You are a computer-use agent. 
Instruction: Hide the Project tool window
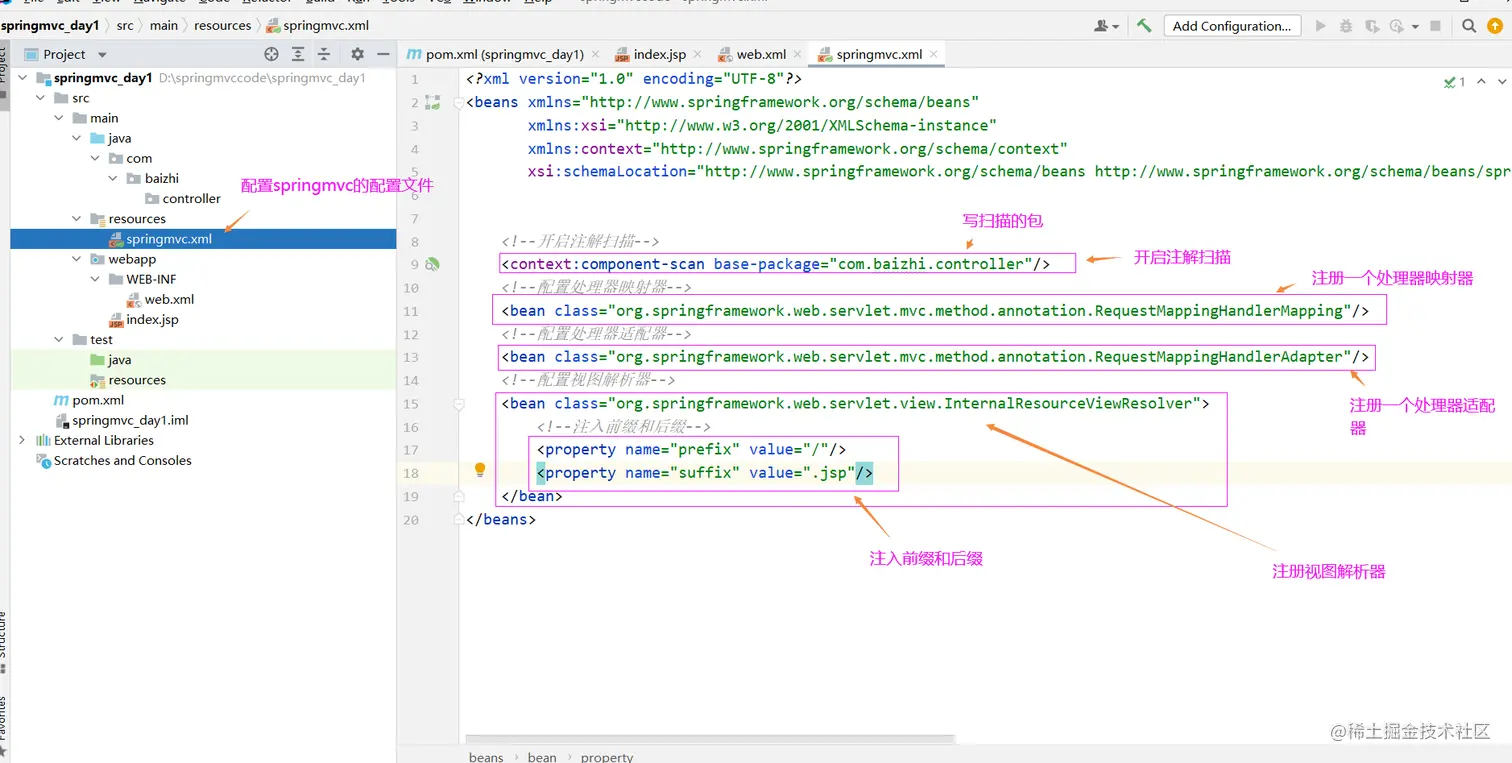point(384,54)
